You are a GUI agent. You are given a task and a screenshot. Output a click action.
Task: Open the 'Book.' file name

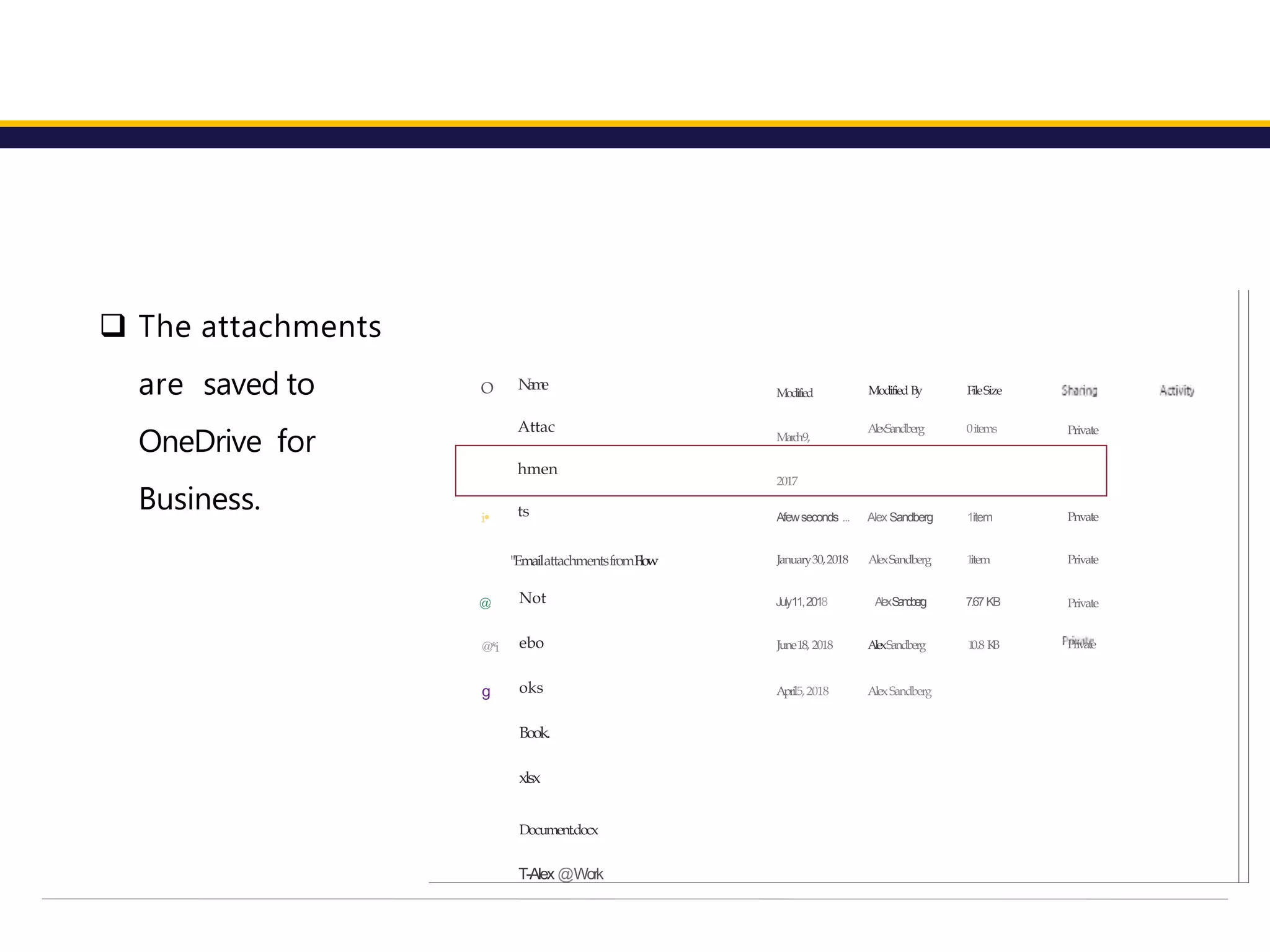tap(535, 733)
